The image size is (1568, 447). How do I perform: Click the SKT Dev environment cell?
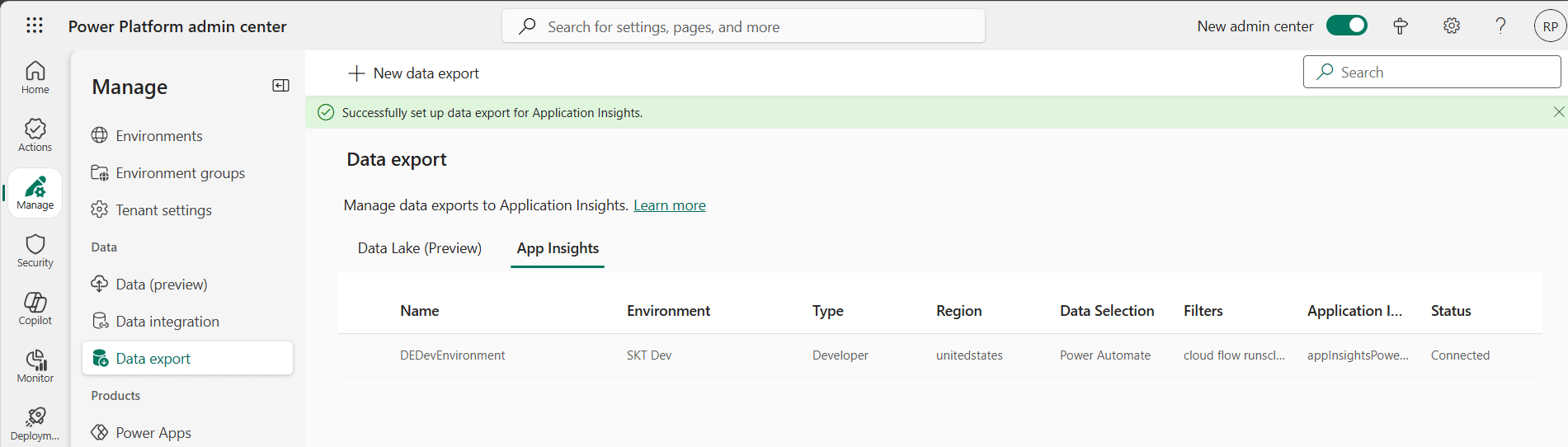(649, 355)
